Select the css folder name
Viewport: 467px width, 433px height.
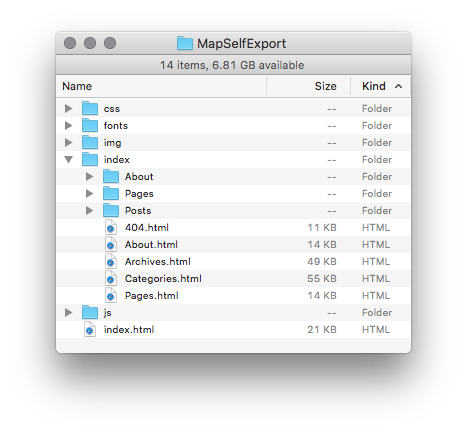(x=112, y=109)
